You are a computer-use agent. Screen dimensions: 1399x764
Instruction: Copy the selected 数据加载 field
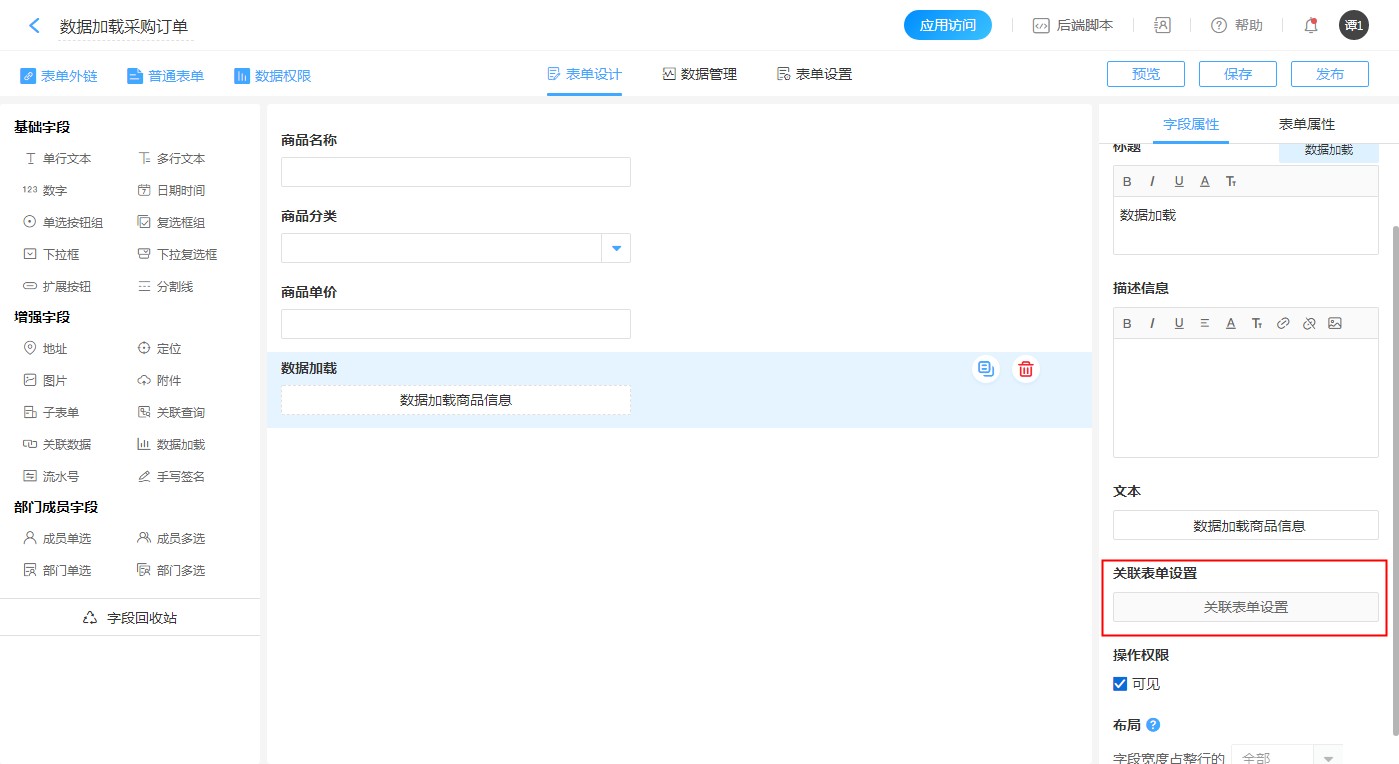[x=986, y=370]
